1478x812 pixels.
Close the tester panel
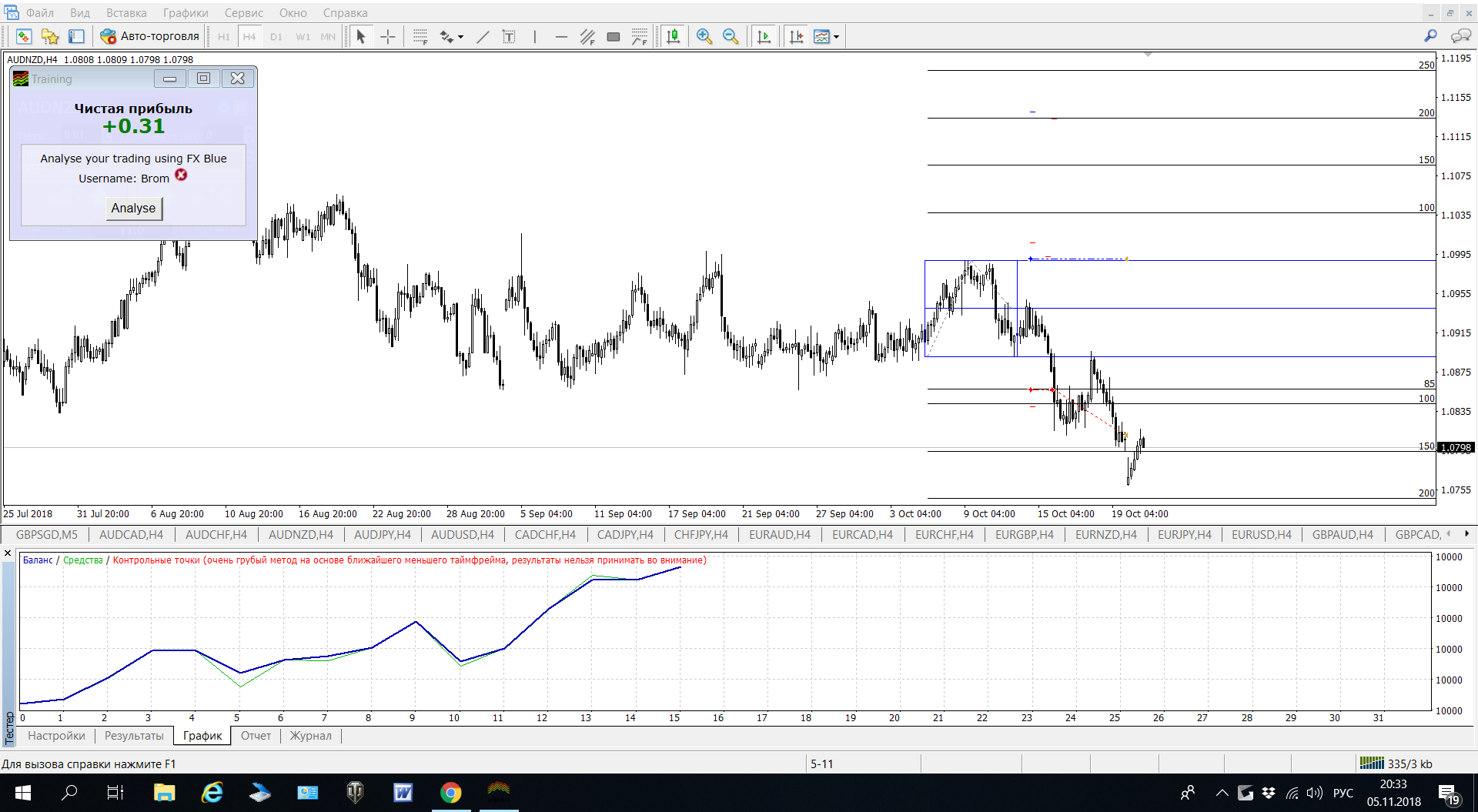(x=8, y=553)
